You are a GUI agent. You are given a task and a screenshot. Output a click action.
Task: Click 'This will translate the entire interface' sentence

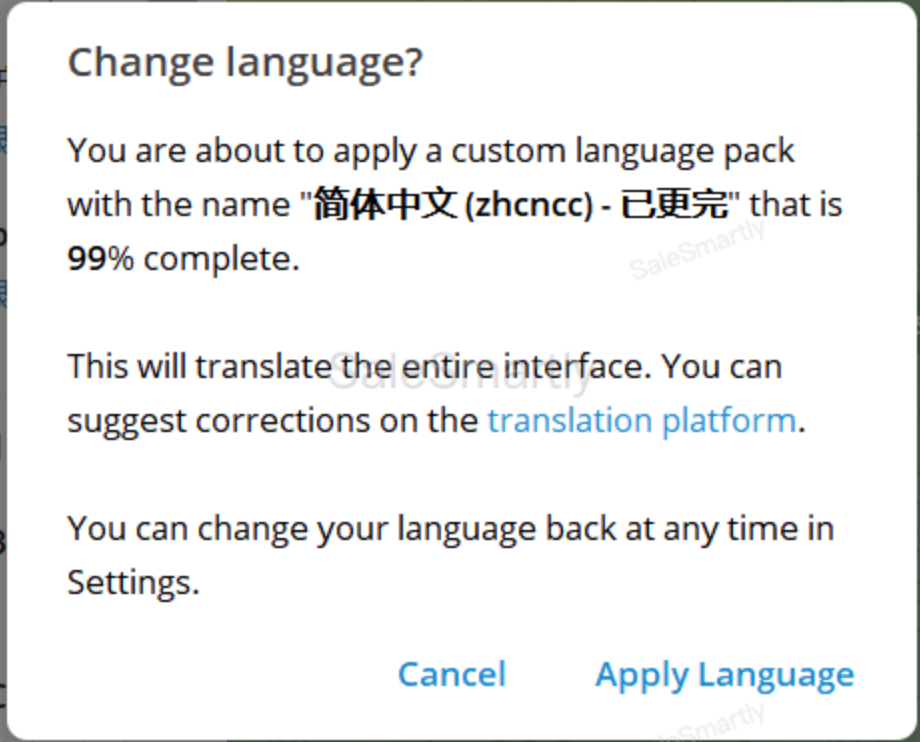[x=359, y=367]
